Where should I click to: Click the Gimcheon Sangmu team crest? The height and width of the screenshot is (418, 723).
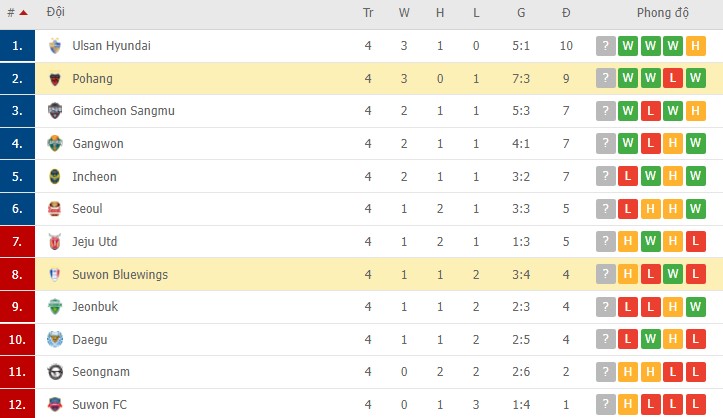[x=55, y=111]
